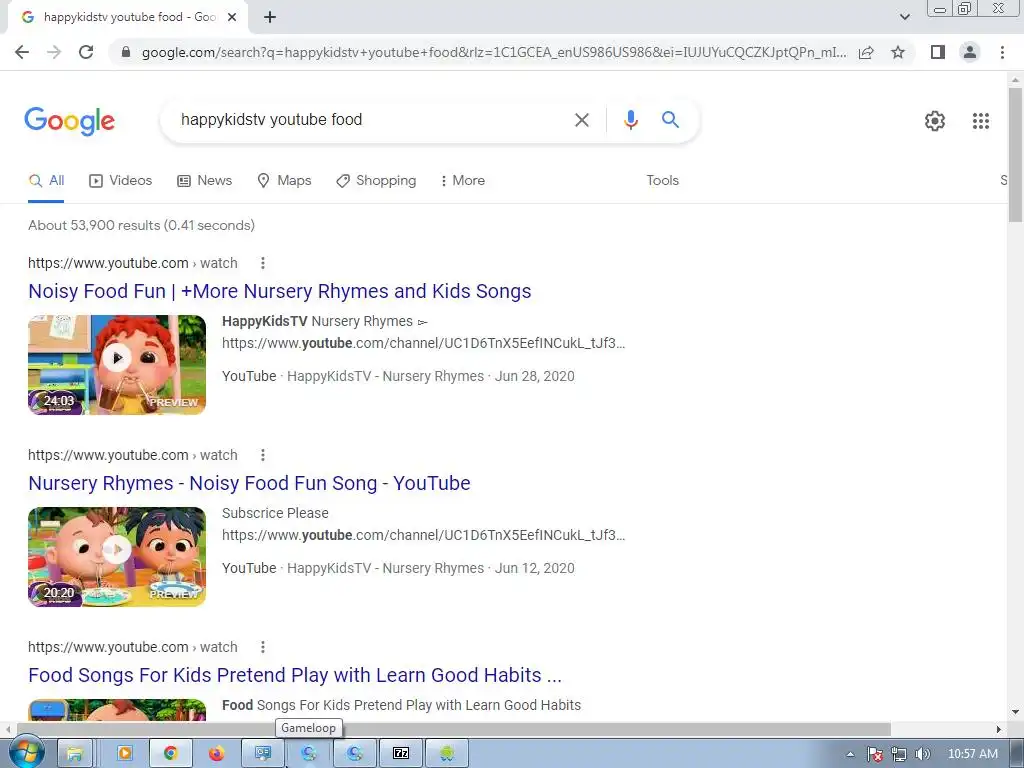
Task: Reload the current Google page
Action: [86, 52]
